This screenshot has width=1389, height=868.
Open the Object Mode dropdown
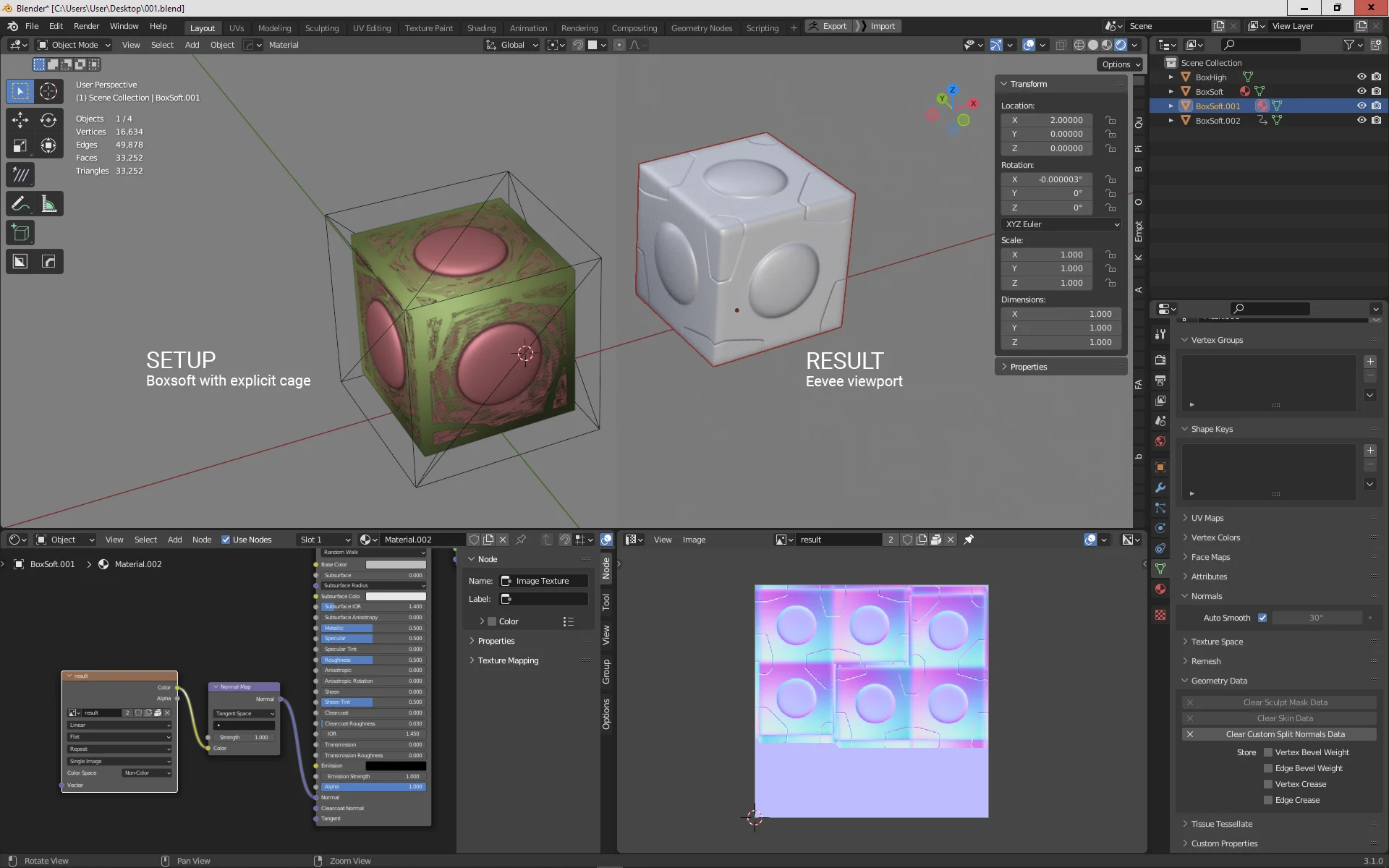[75, 45]
